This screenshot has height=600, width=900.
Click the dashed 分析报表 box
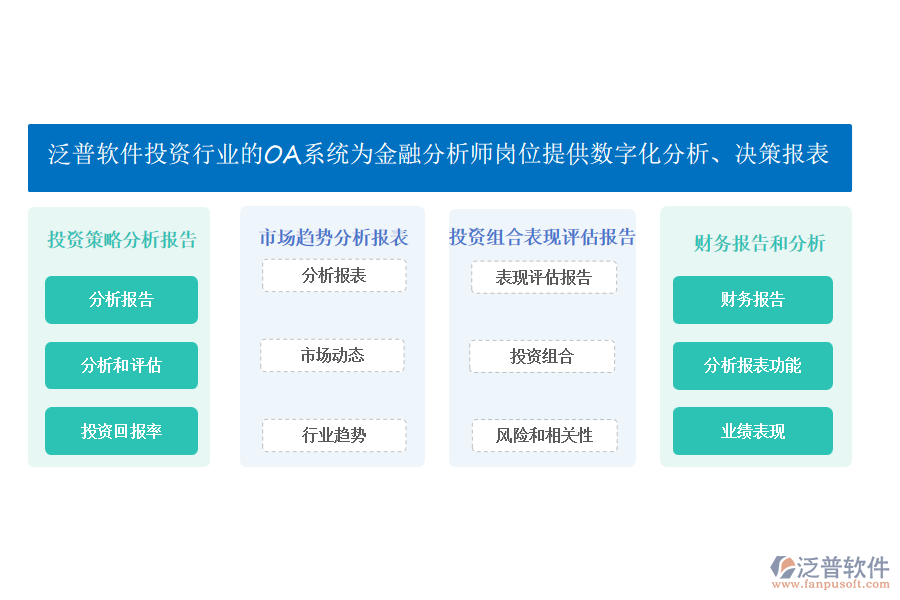click(334, 276)
